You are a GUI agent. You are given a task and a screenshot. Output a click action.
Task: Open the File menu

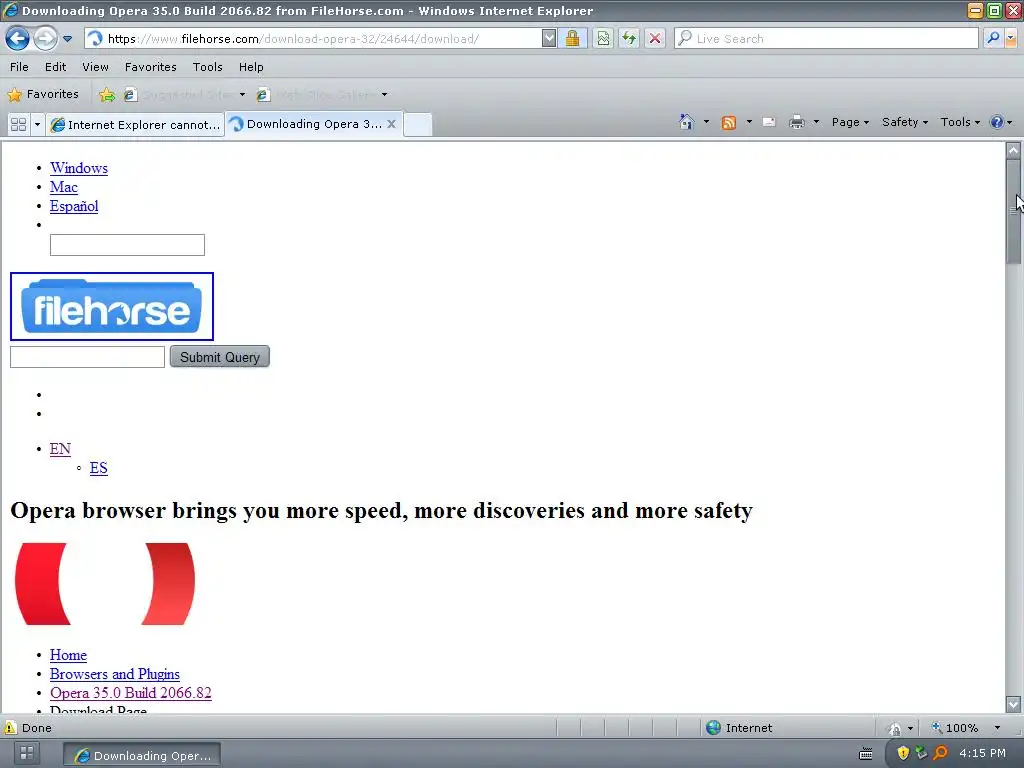[x=19, y=67]
